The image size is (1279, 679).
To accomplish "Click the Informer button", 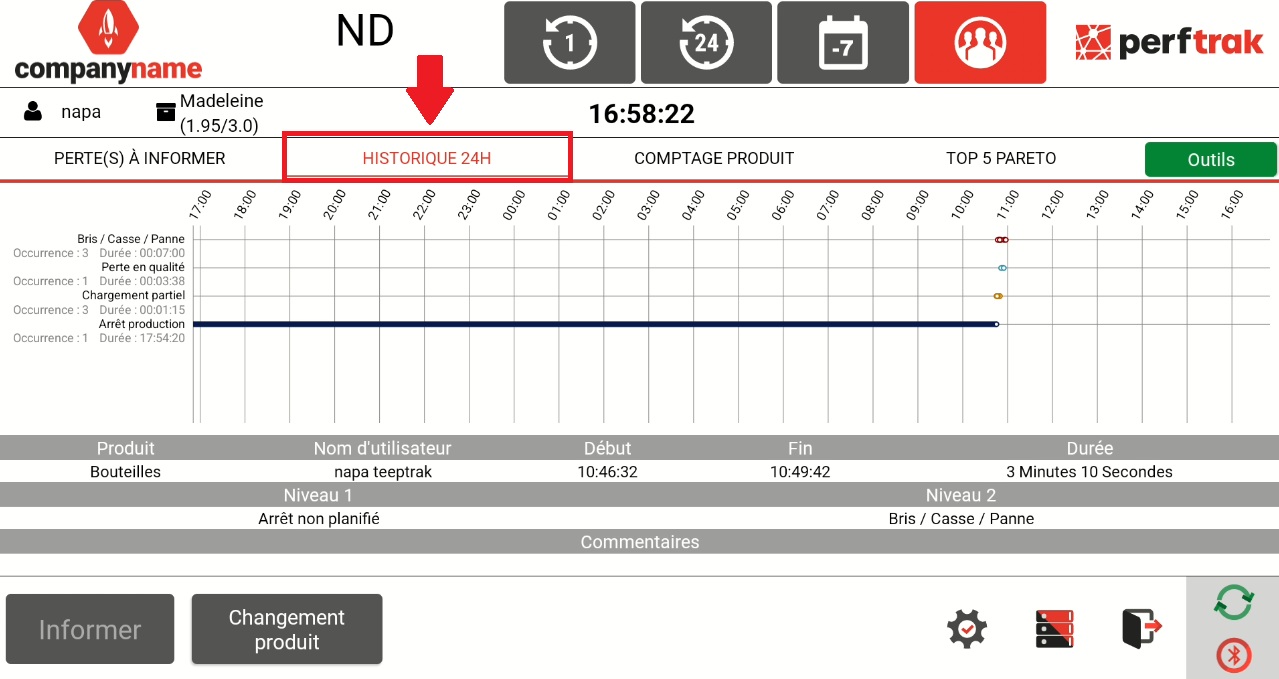I will point(90,629).
